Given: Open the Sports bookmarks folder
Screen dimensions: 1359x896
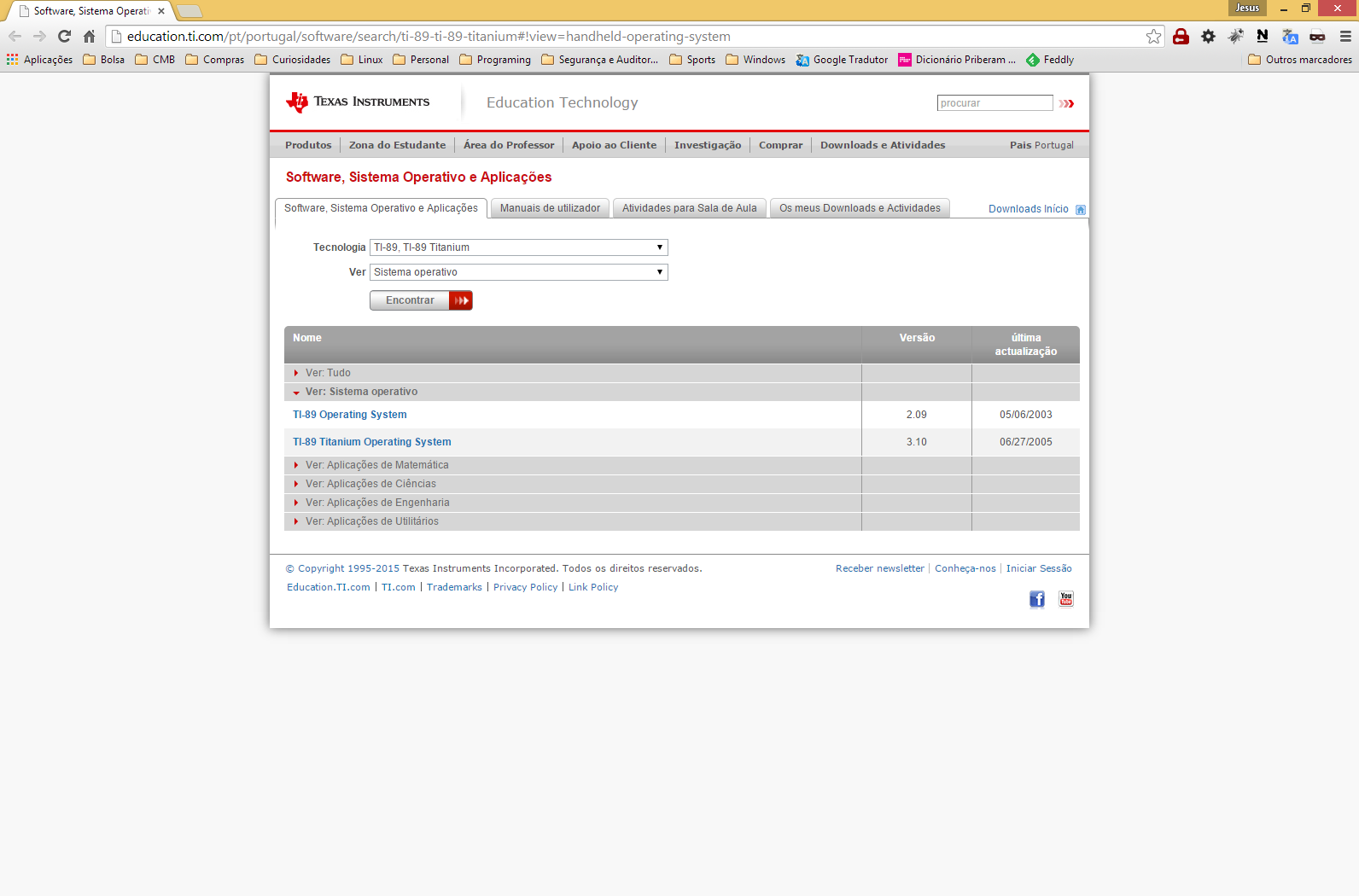Looking at the screenshot, I should 692,60.
